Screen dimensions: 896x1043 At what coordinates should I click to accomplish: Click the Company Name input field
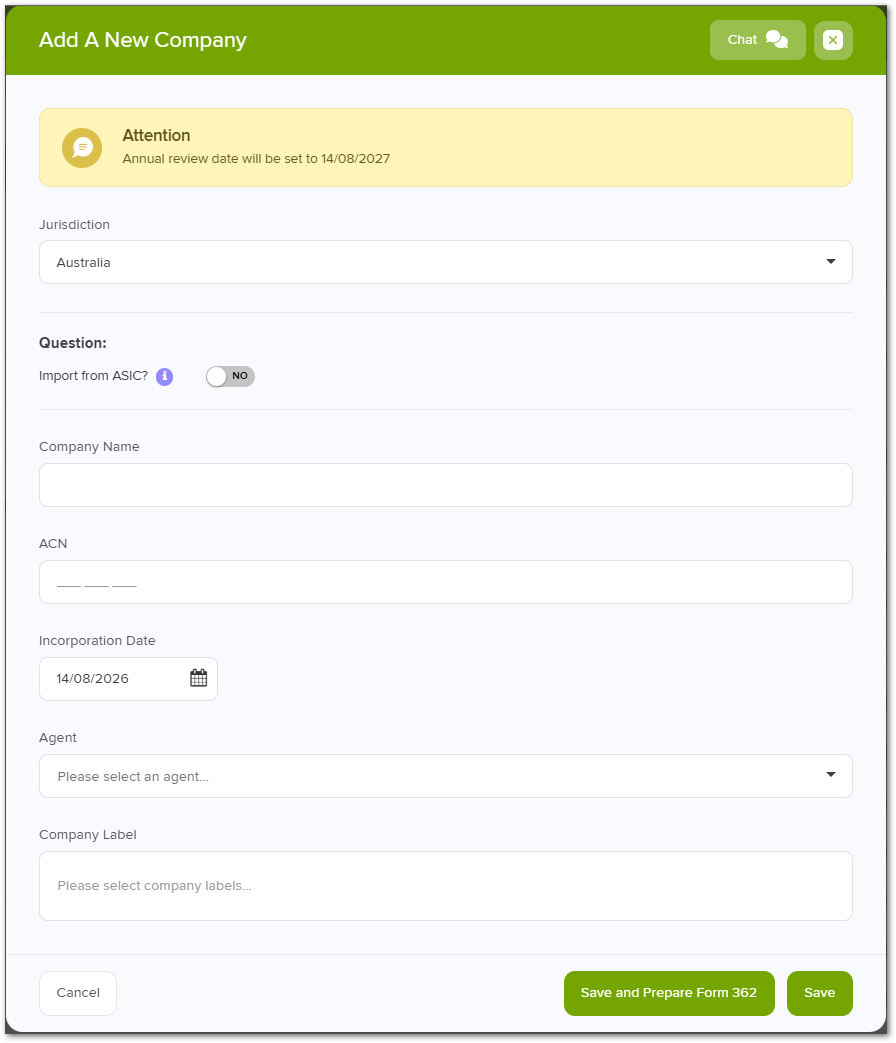[x=446, y=485]
